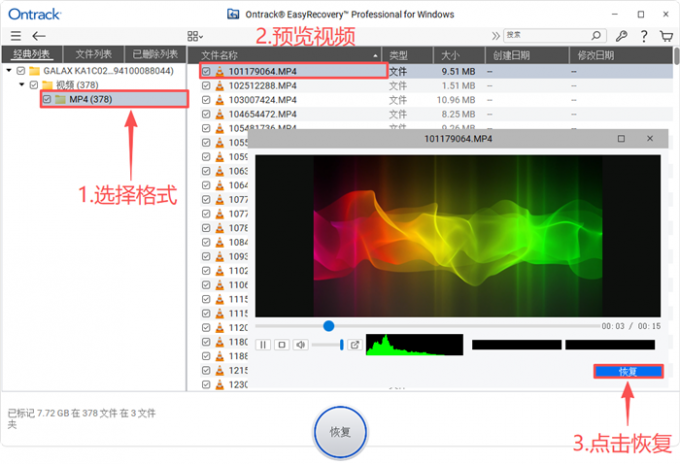The image size is (680, 464).
Task: Click VLC cone icon of row 1120
Action: 220,328
